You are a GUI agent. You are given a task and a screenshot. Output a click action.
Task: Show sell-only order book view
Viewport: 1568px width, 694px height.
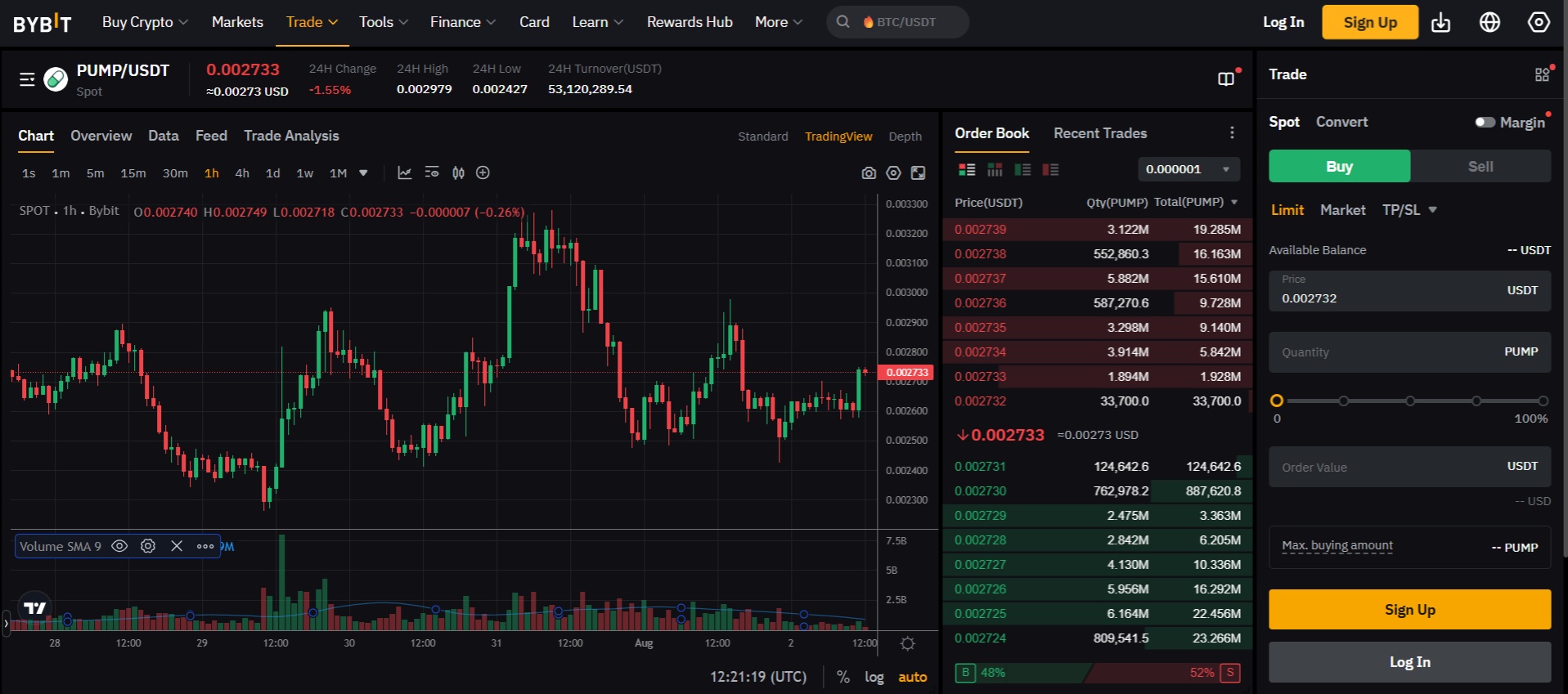click(1050, 169)
